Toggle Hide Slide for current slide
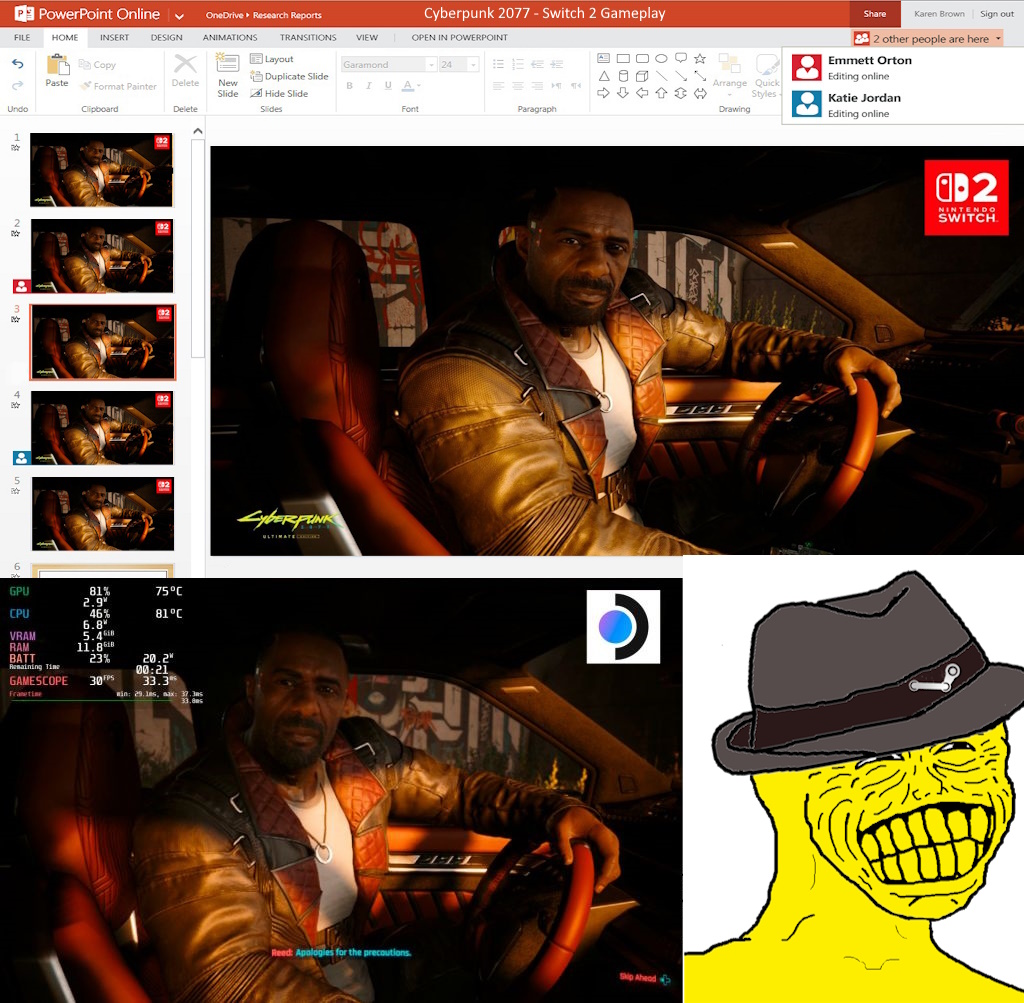The height and width of the screenshot is (1003, 1024). 280,93
